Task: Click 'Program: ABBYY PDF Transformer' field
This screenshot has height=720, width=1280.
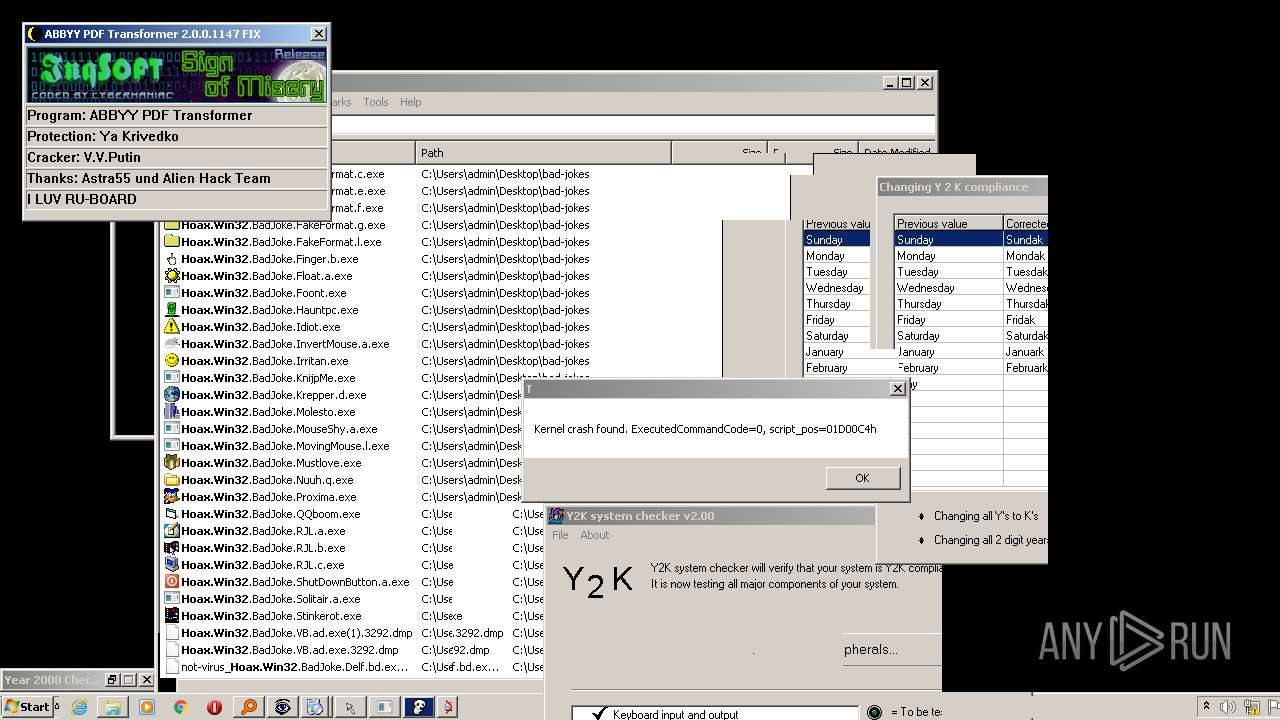Action: (177, 115)
